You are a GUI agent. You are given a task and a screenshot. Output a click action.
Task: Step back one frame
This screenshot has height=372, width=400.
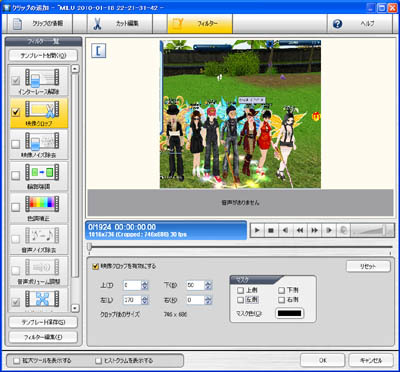285,230
